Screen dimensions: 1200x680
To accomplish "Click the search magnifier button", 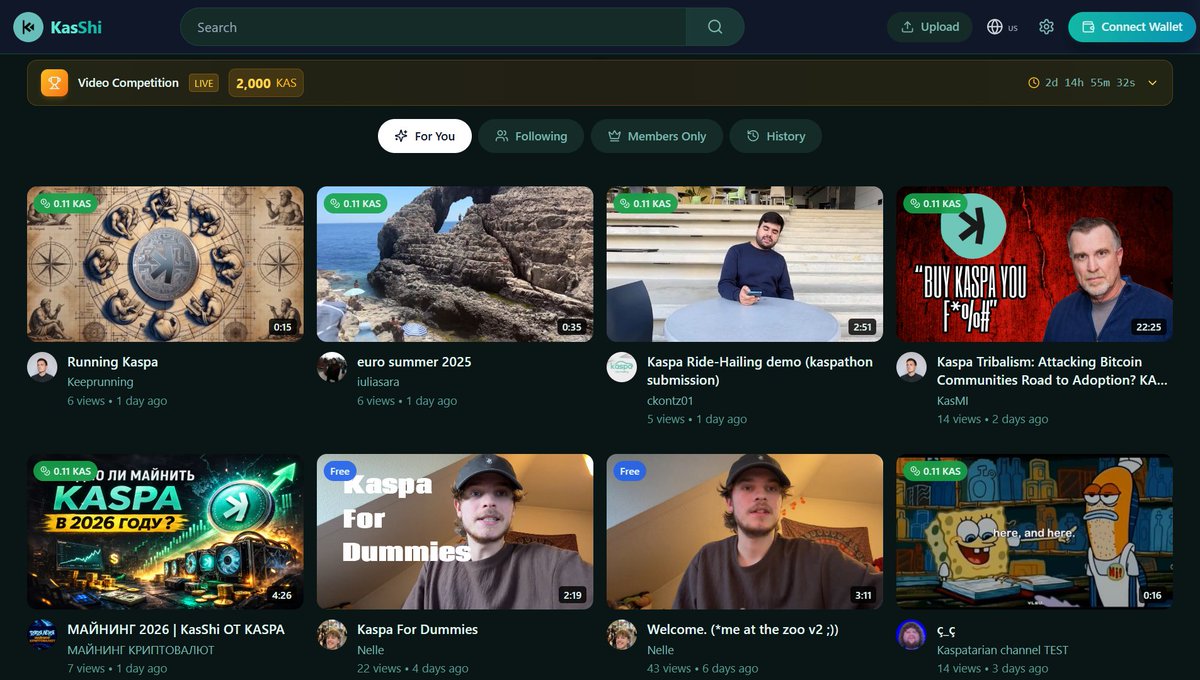I will (x=715, y=27).
